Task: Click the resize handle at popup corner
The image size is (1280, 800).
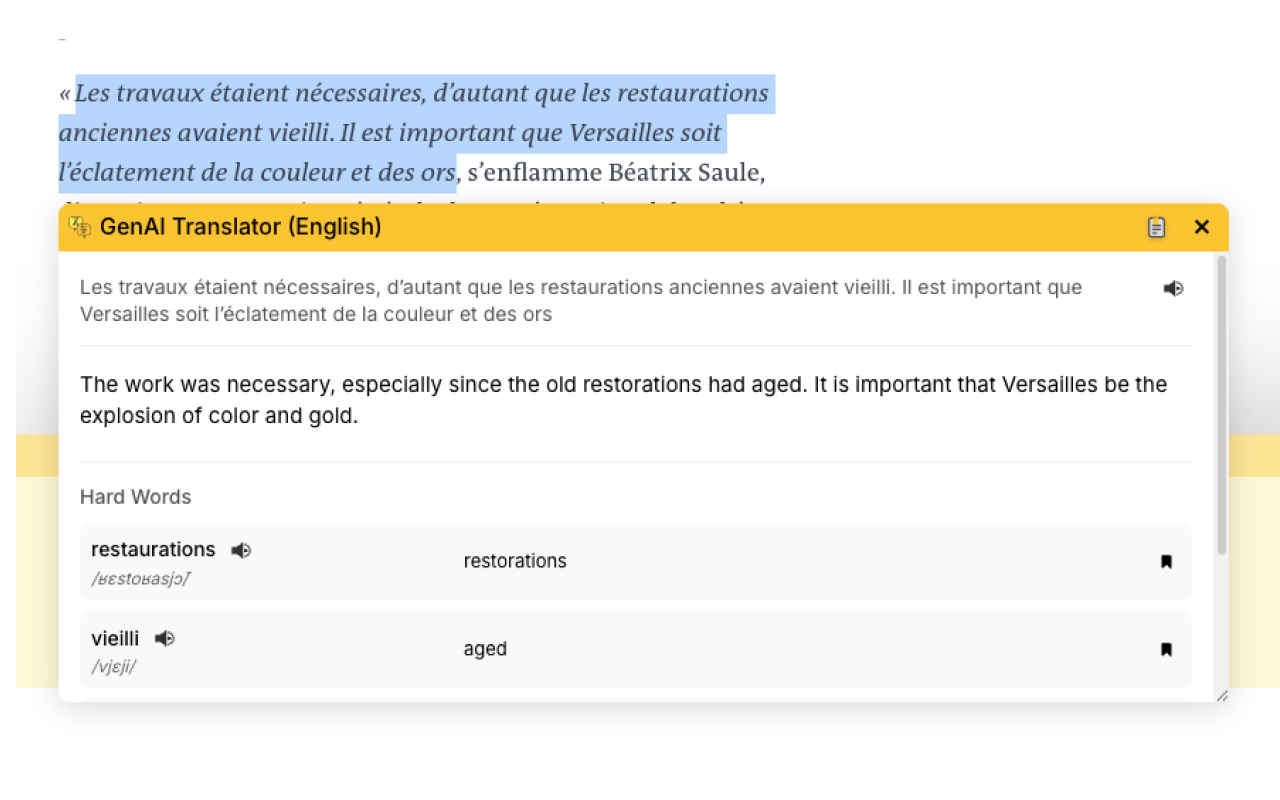Action: [1221, 695]
